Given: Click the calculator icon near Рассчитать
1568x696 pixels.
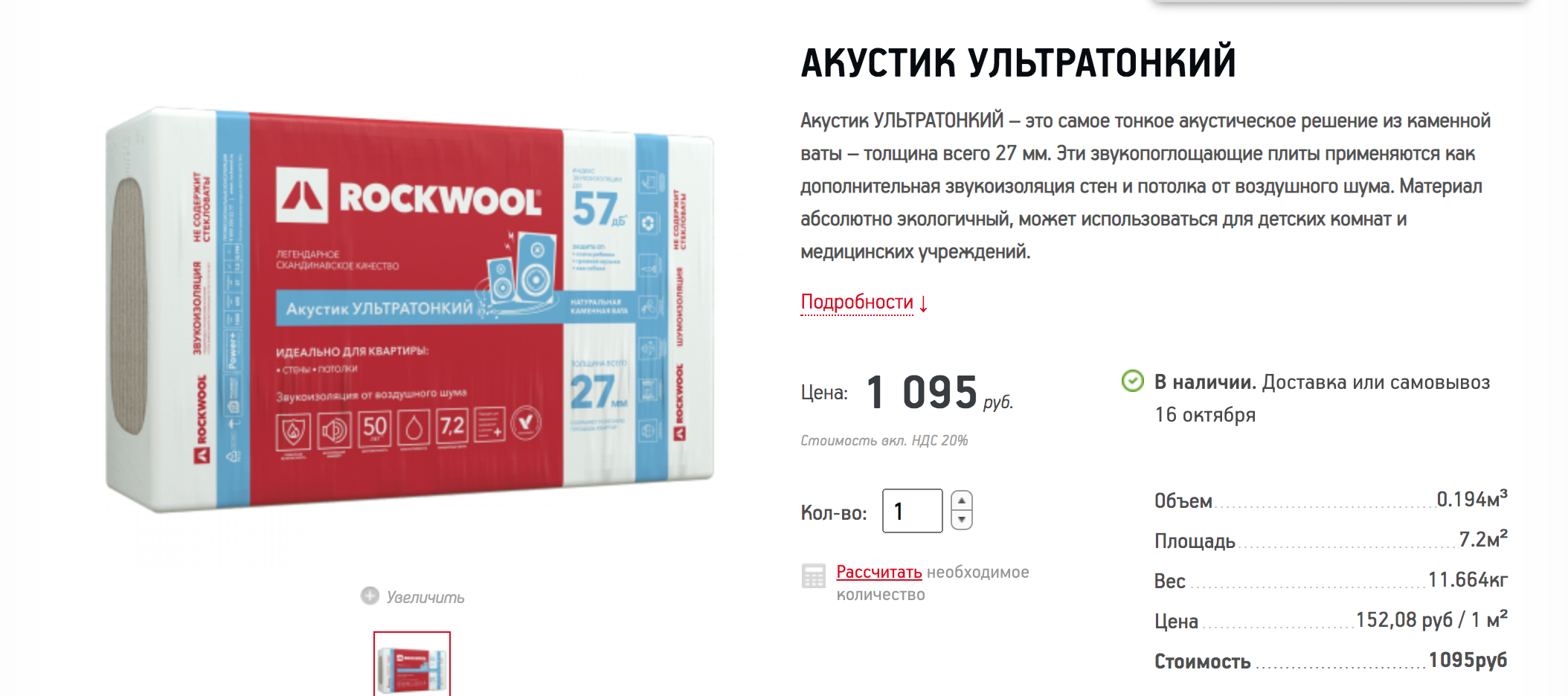Looking at the screenshot, I should (x=814, y=576).
